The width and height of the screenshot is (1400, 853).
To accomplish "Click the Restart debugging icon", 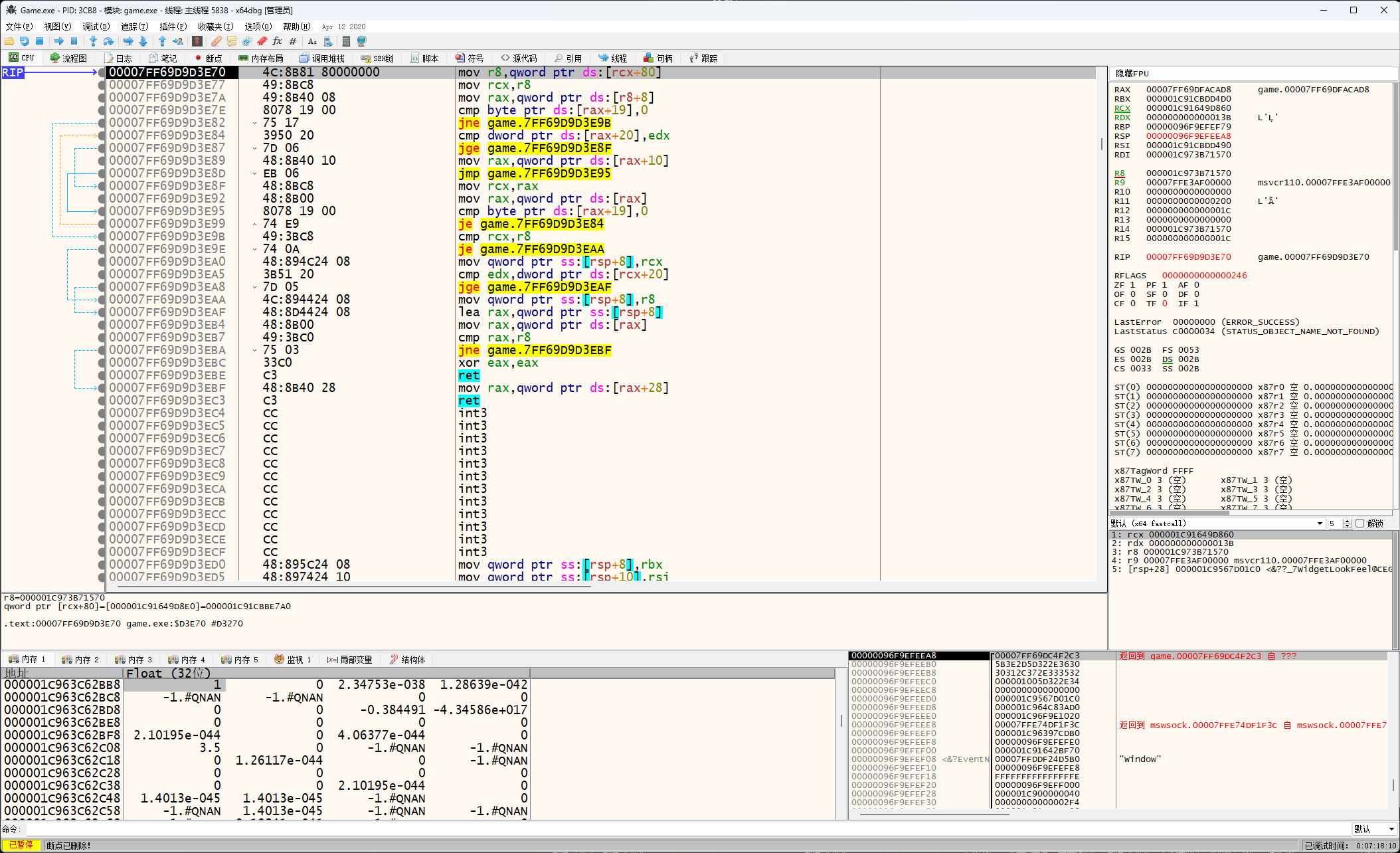I will pyautogui.click(x=25, y=41).
